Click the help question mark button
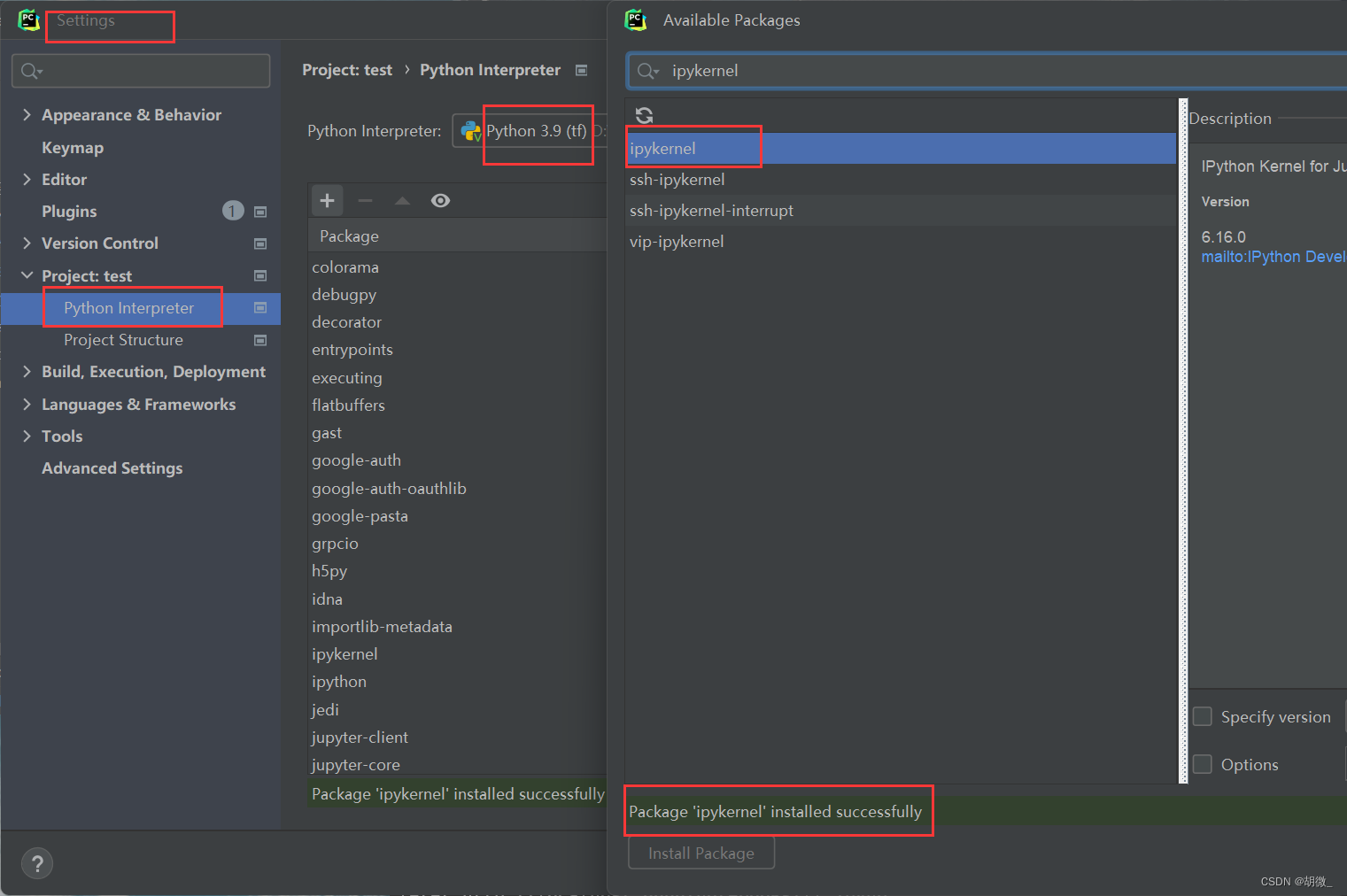This screenshot has height=896, width=1347. pyautogui.click(x=37, y=863)
